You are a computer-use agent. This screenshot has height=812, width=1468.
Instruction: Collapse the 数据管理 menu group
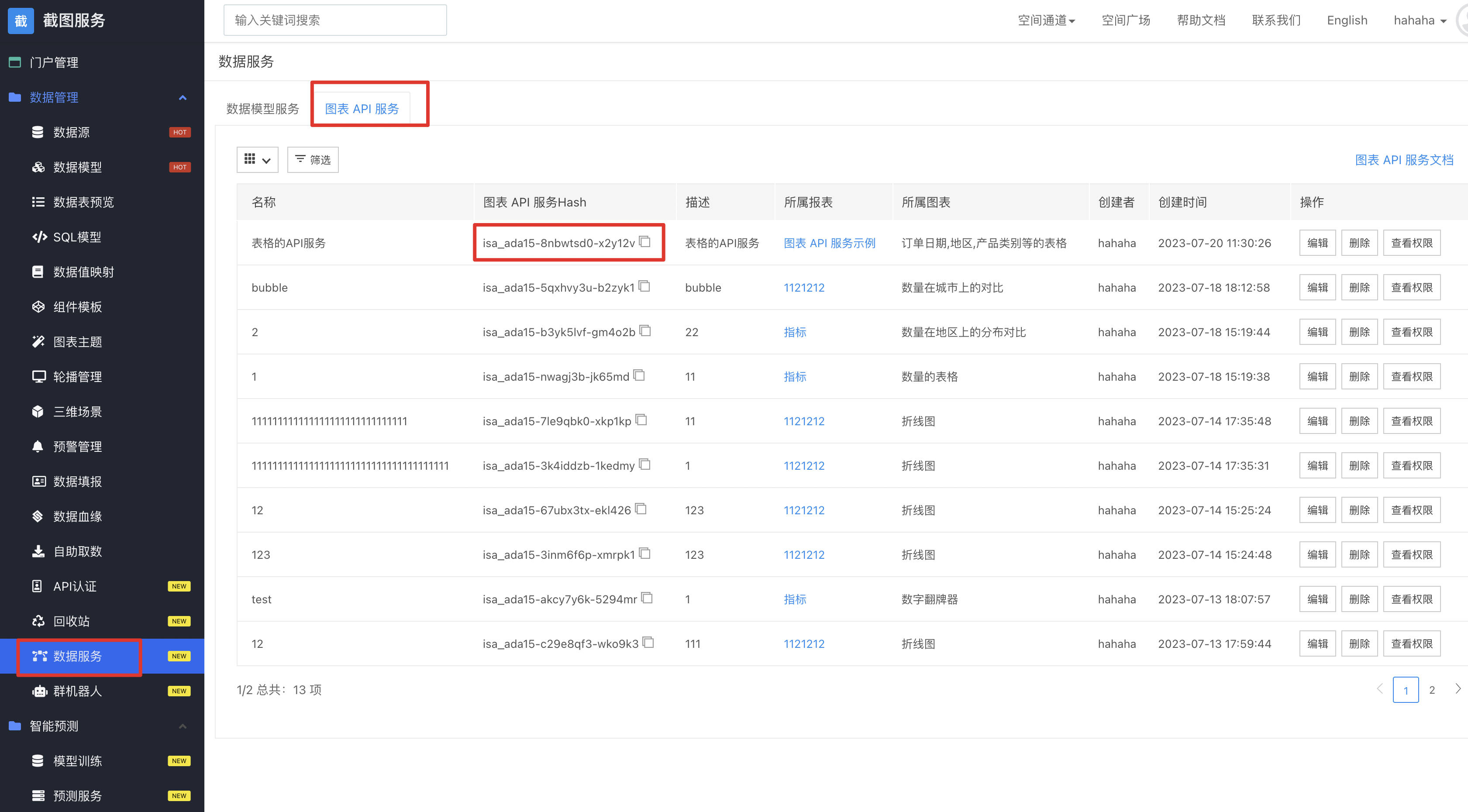183,97
